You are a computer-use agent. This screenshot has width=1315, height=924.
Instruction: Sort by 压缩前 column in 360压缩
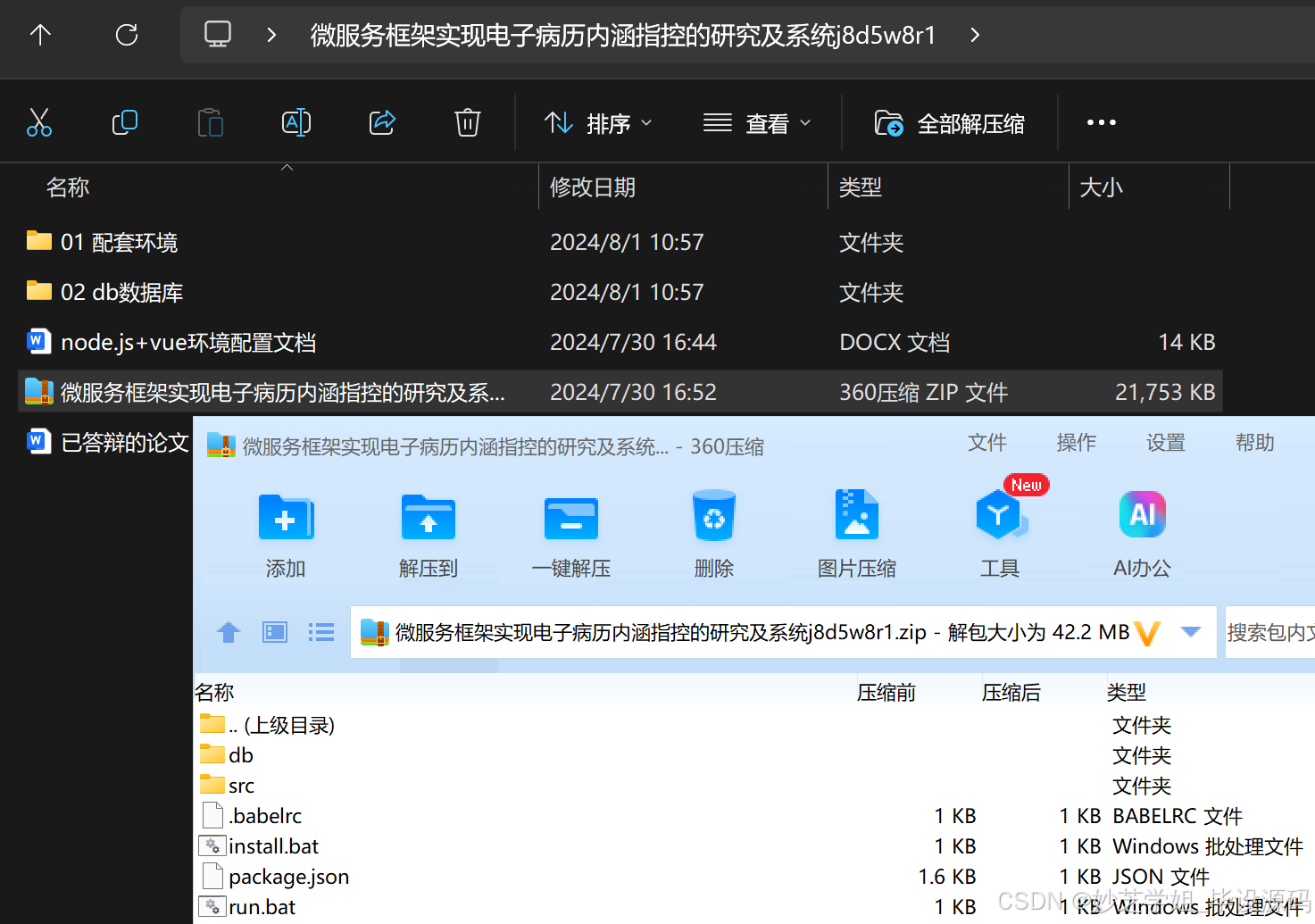pos(886,692)
